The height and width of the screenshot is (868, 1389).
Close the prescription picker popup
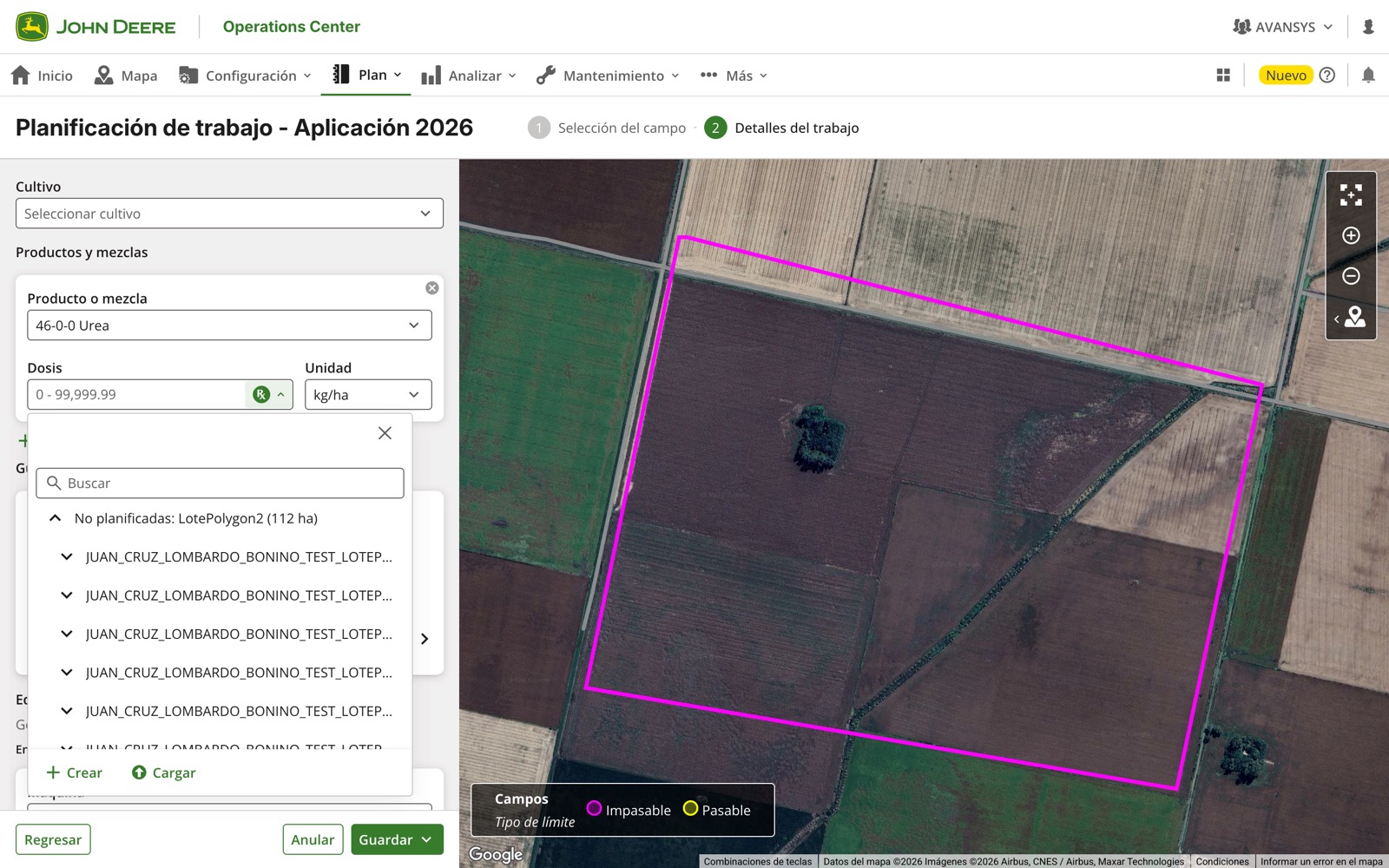point(385,433)
